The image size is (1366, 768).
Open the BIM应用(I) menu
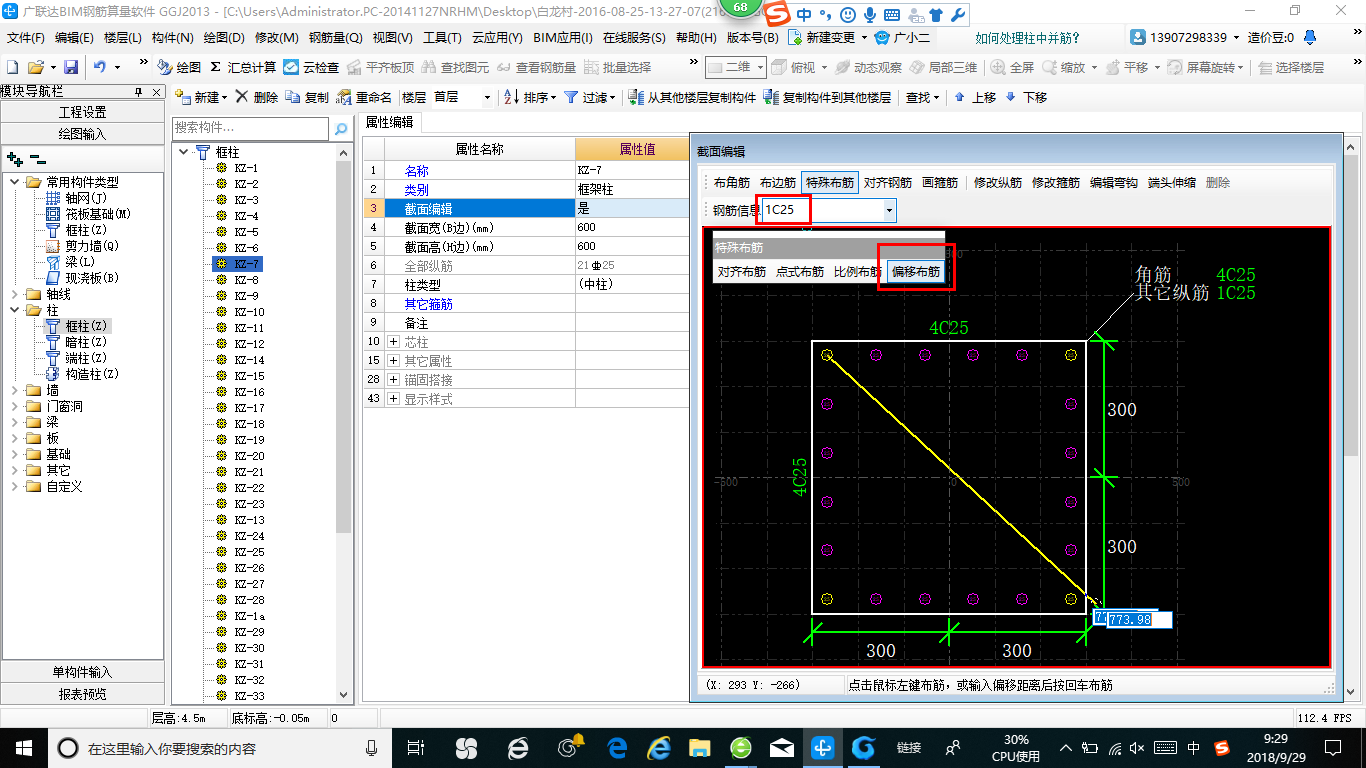pyautogui.click(x=562, y=38)
